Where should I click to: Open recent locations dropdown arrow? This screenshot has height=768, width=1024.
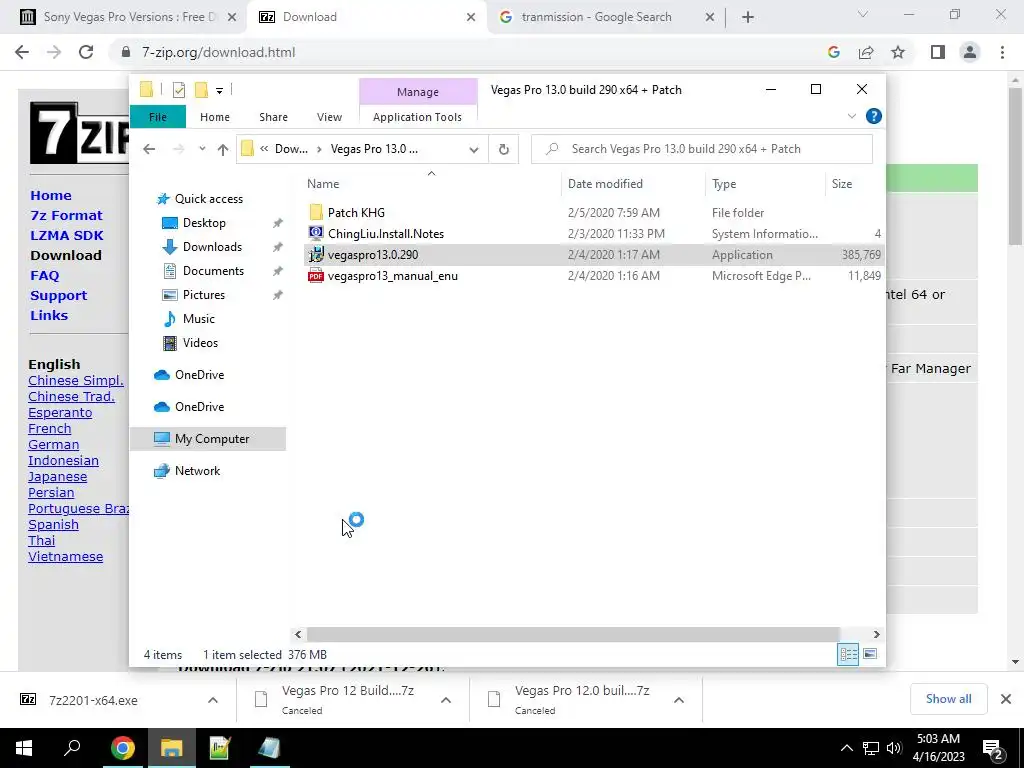(x=202, y=149)
